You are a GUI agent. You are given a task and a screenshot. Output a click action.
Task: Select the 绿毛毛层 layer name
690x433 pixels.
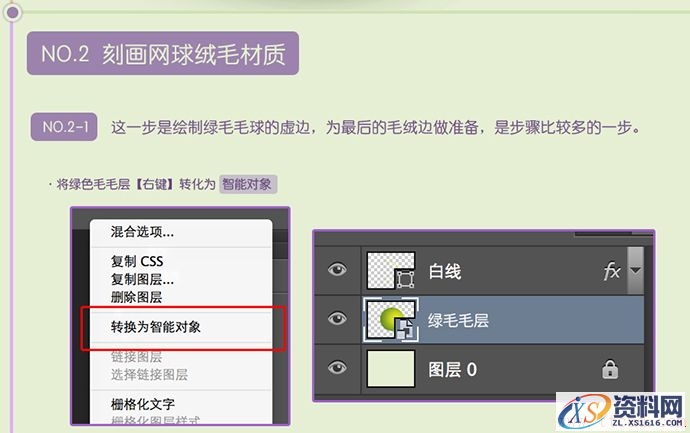pos(459,320)
